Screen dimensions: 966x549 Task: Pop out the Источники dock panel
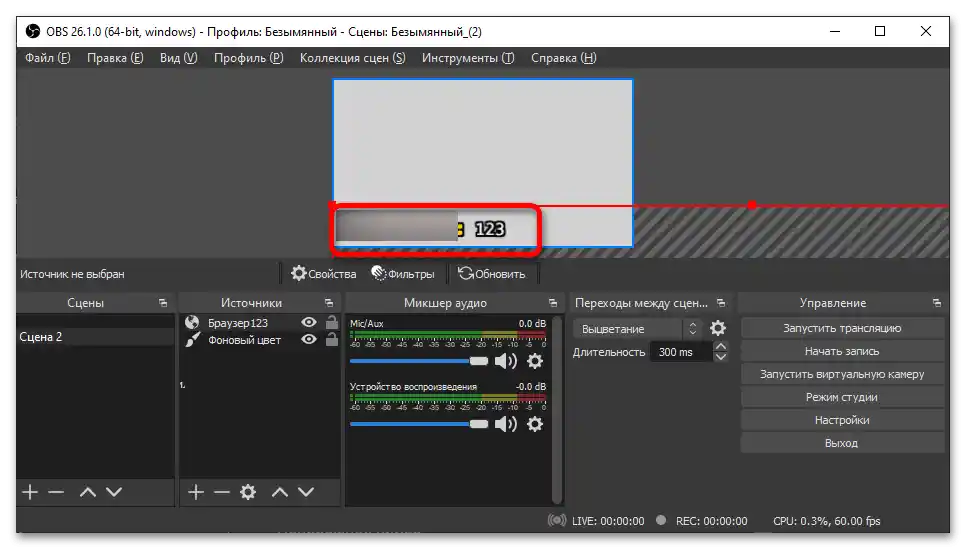point(329,303)
